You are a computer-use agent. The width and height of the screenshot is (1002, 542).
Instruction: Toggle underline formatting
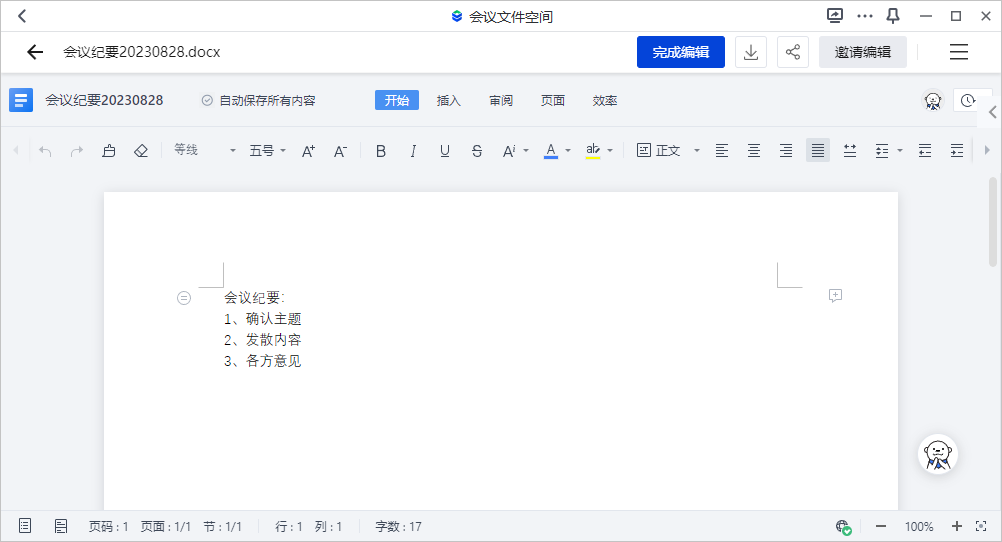click(x=445, y=151)
